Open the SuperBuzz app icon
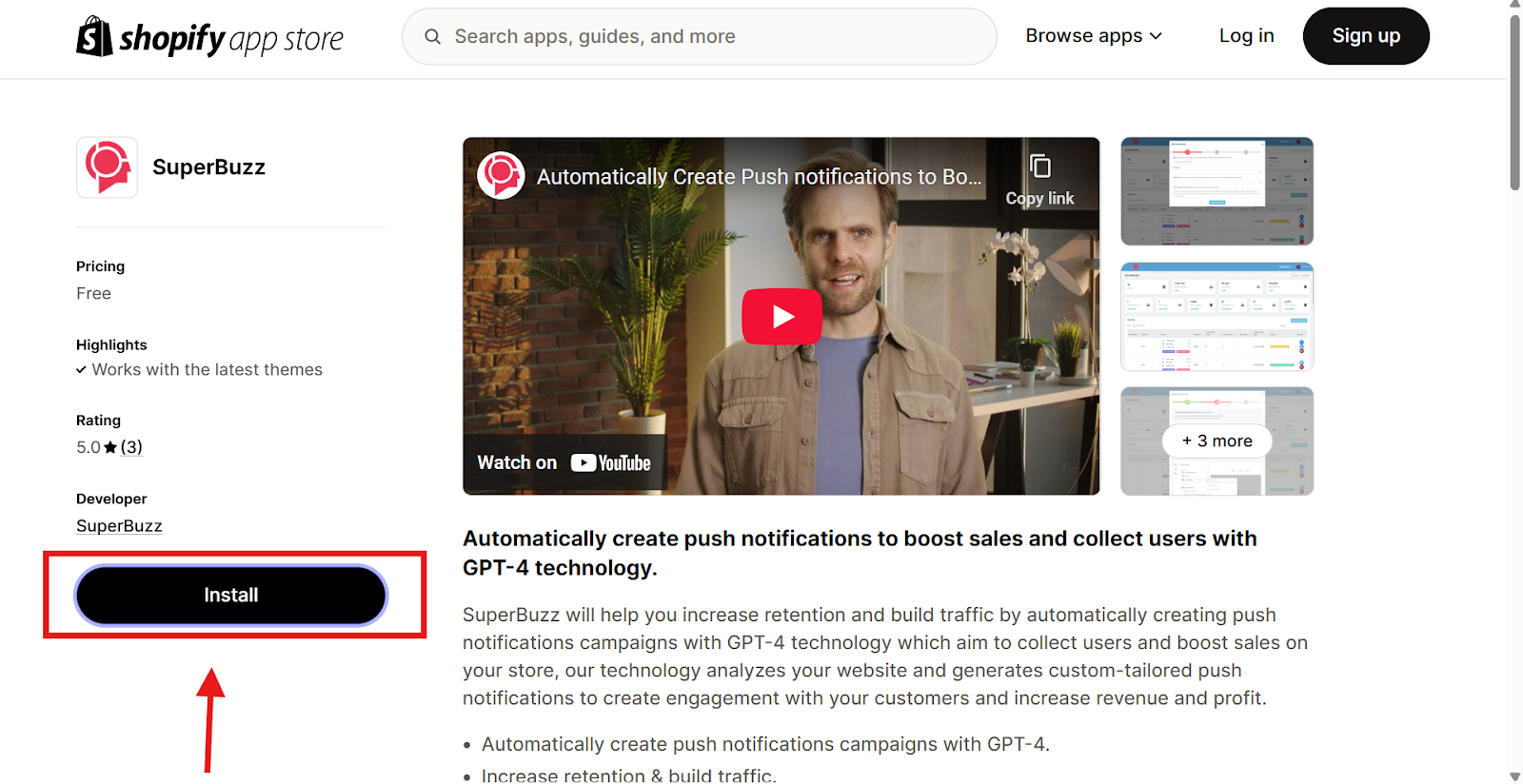The height and width of the screenshot is (784, 1523). point(107,167)
